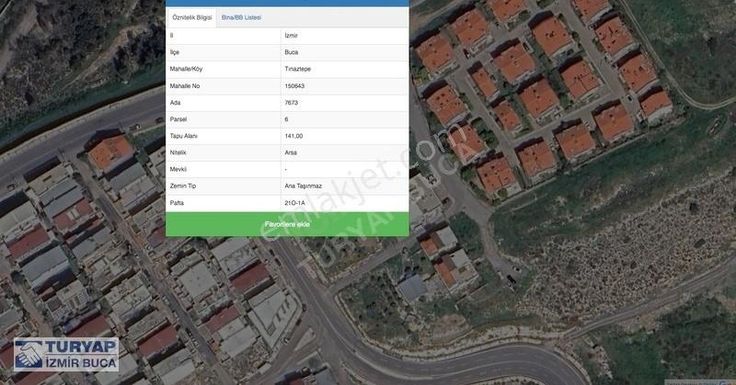736x385 pixels.
Task: Select the Zemin Tip value Ana Taşınmaz
Action: tap(303, 186)
